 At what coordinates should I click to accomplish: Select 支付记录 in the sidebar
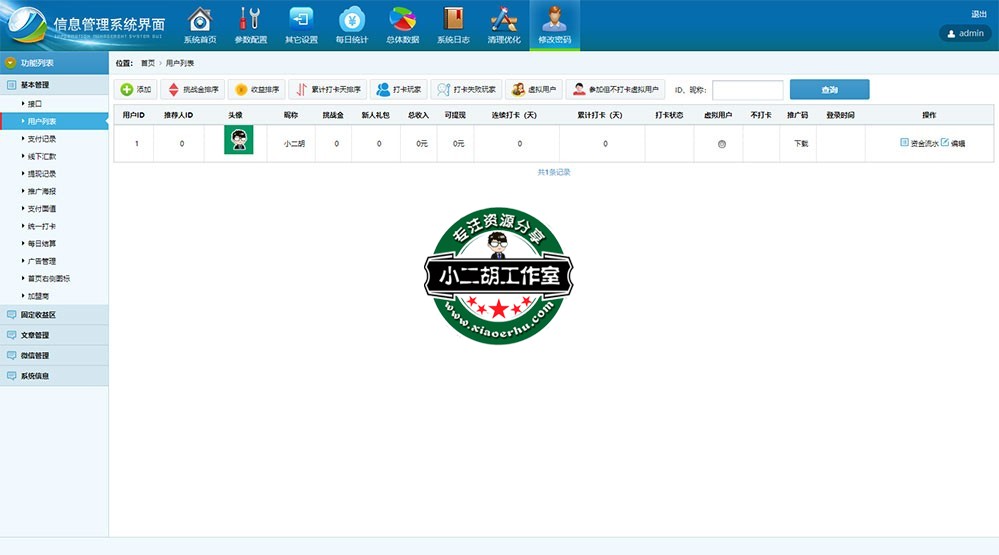tap(42, 138)
